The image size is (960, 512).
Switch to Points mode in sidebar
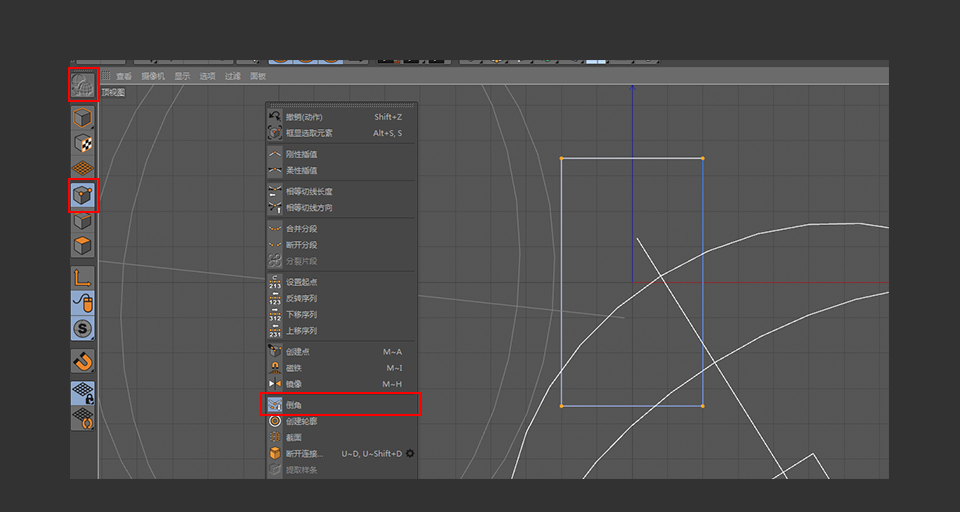(x=84, y=195)
